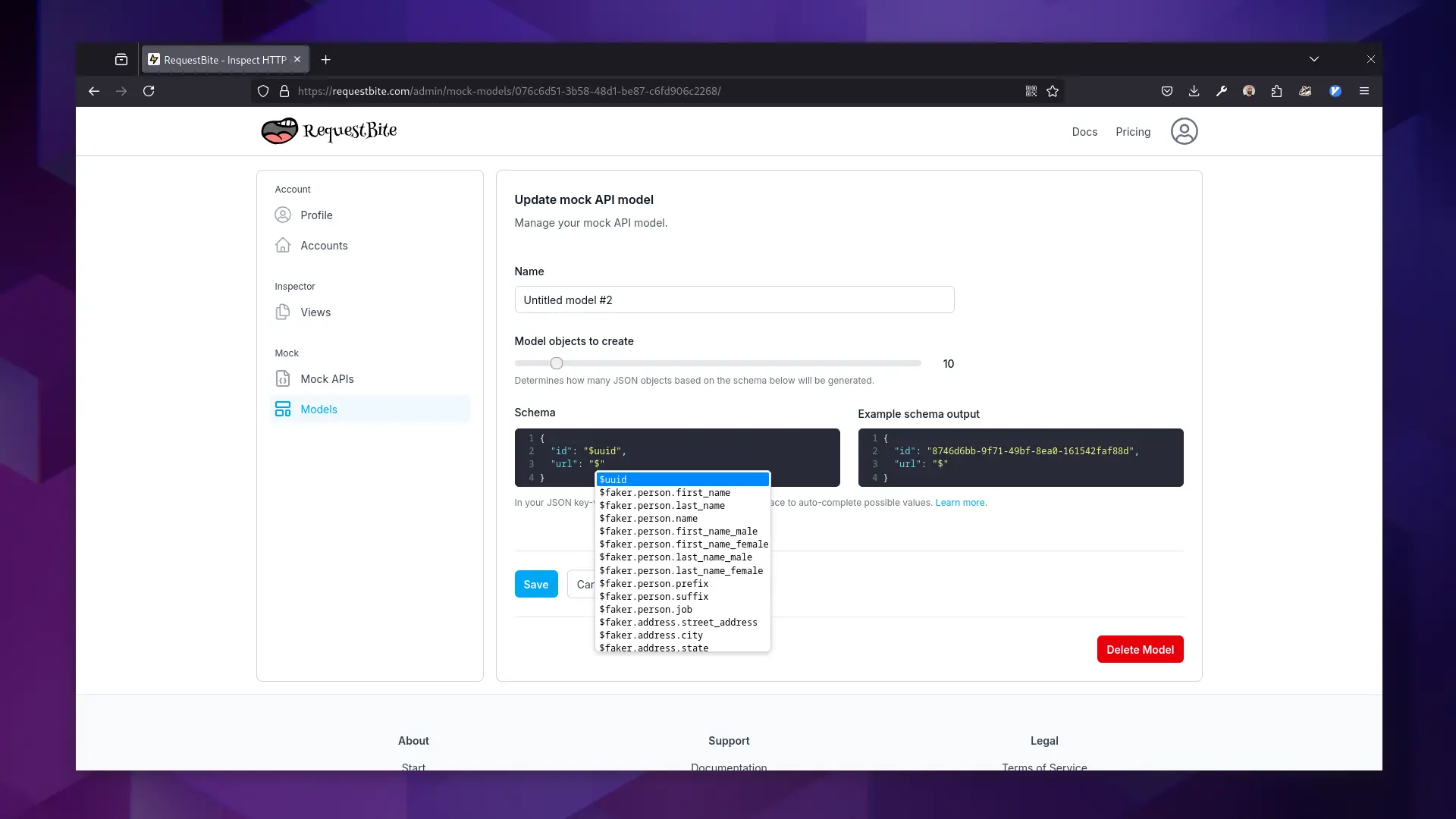Pick $faker.person.prefix from the list
Viewport: 1456px width, 819px height.
pos(682,583)
